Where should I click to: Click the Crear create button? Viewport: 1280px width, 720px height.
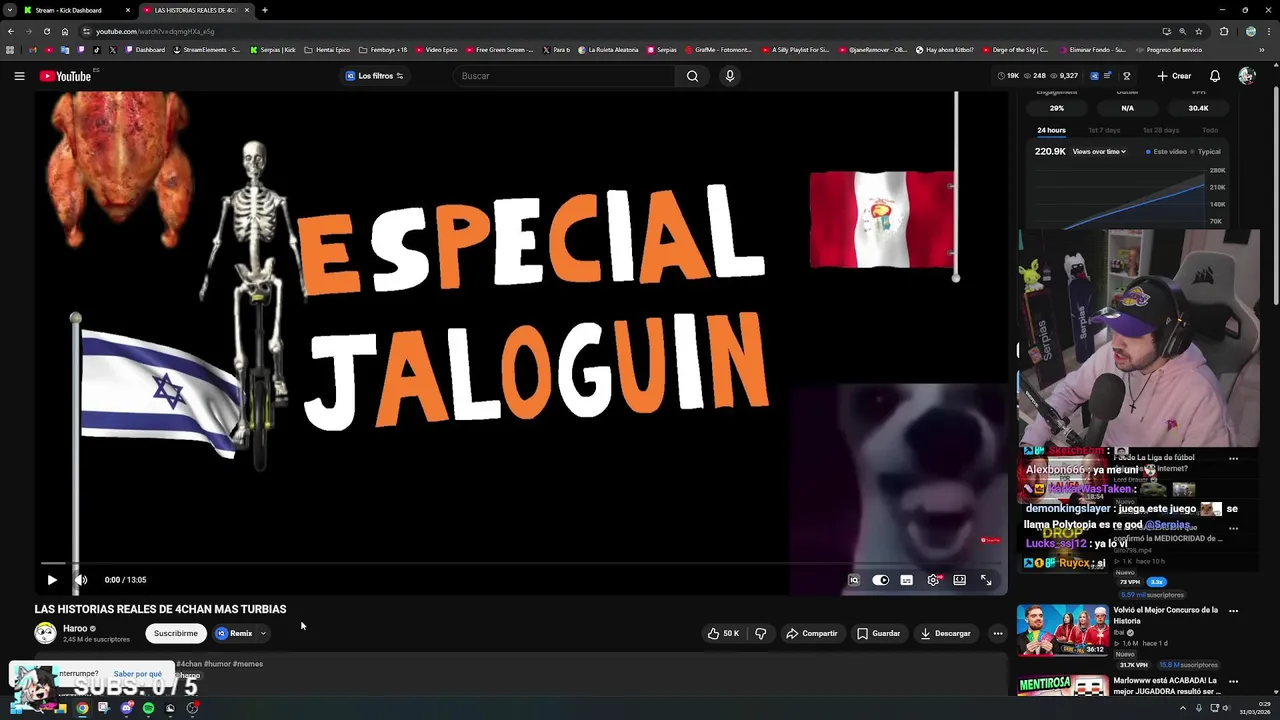pyautogui.click(x=1174, y=76)
